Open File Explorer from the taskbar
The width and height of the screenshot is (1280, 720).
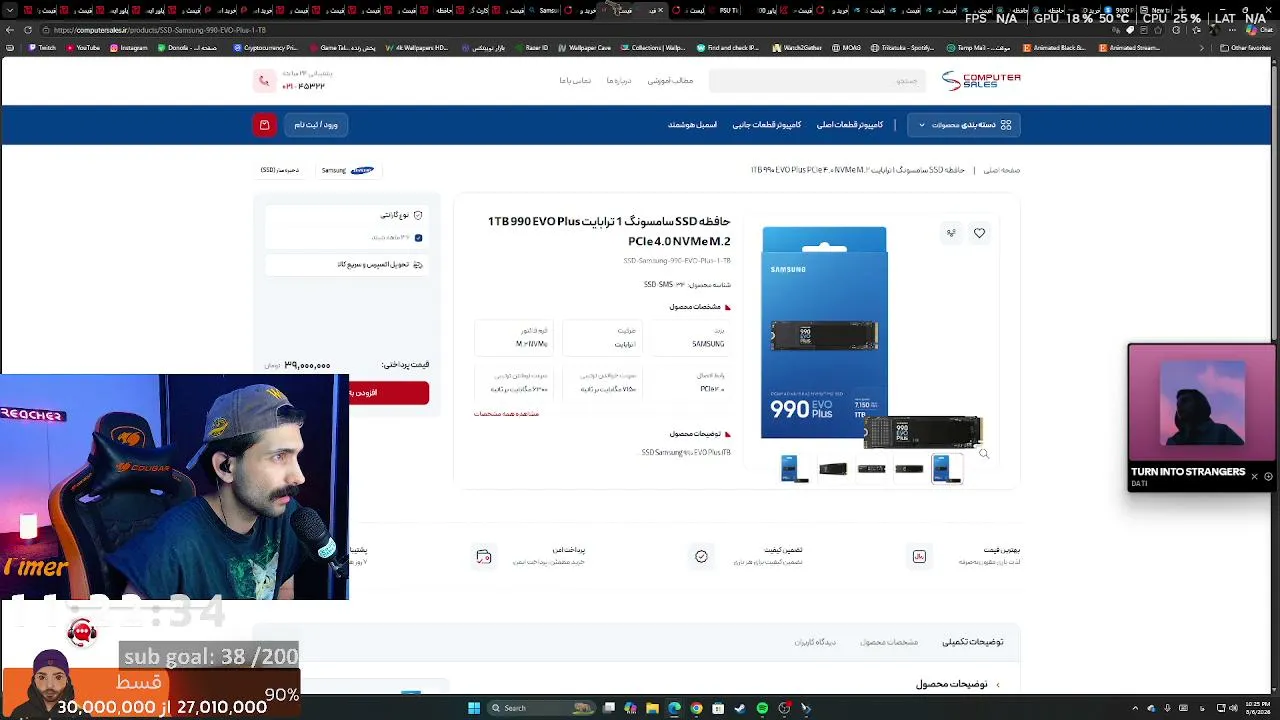pos(652,708)
